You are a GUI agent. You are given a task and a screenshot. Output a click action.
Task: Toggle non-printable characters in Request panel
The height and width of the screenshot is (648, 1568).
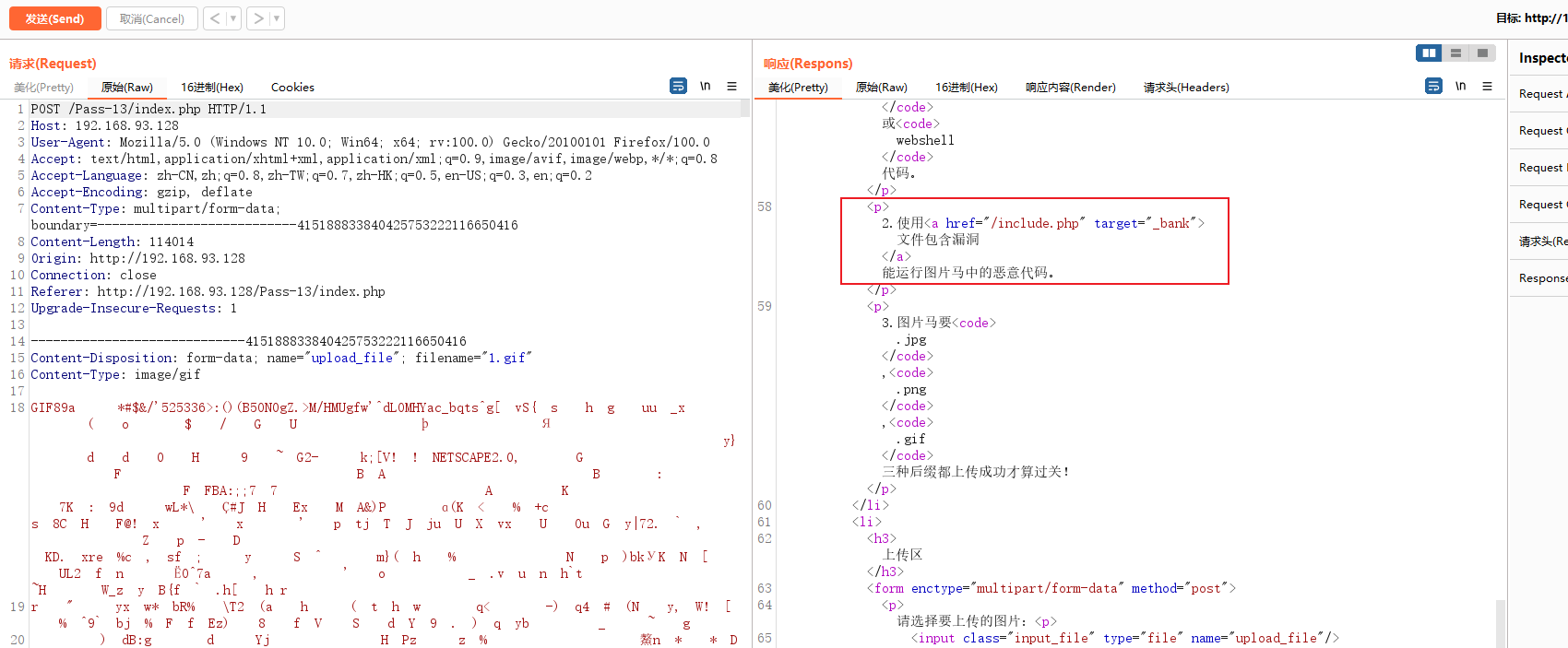coord(705,86)
